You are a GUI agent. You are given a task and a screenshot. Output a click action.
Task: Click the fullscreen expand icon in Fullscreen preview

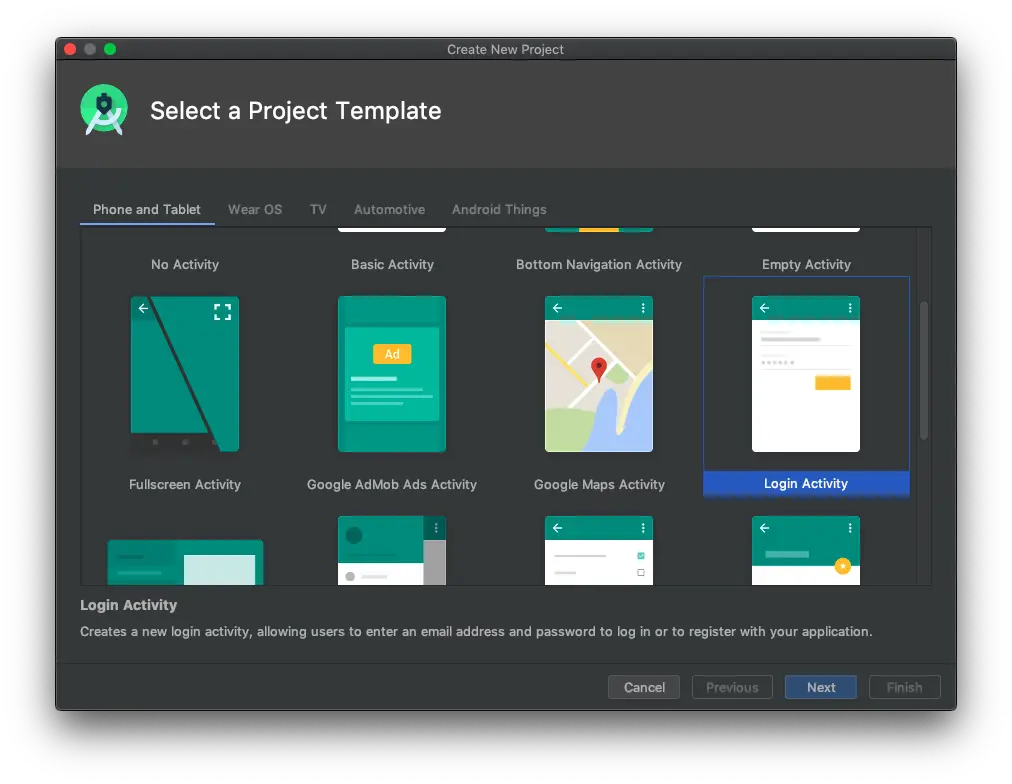(x=222, y=312)
